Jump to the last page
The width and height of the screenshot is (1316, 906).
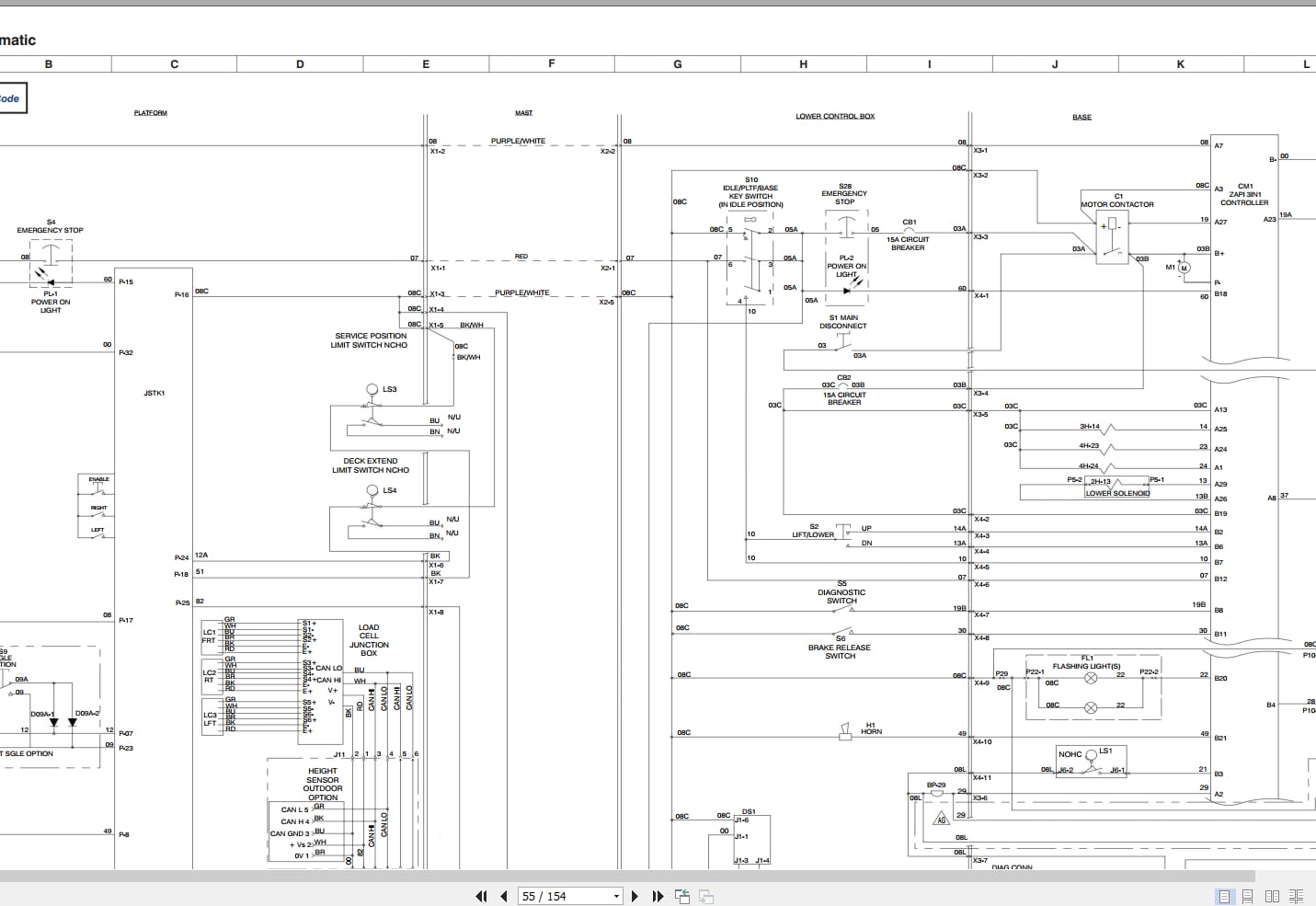coord(658,896)
